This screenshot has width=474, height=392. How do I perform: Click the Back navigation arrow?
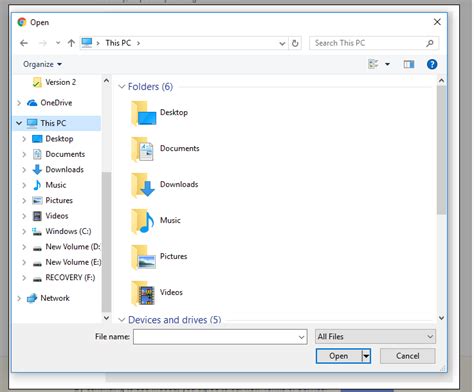coord(24,43)
